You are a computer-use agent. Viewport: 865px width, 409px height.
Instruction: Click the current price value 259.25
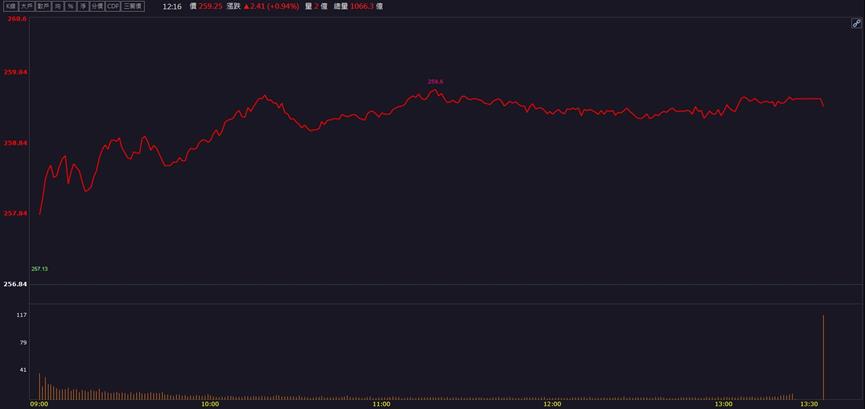(210, 7)
